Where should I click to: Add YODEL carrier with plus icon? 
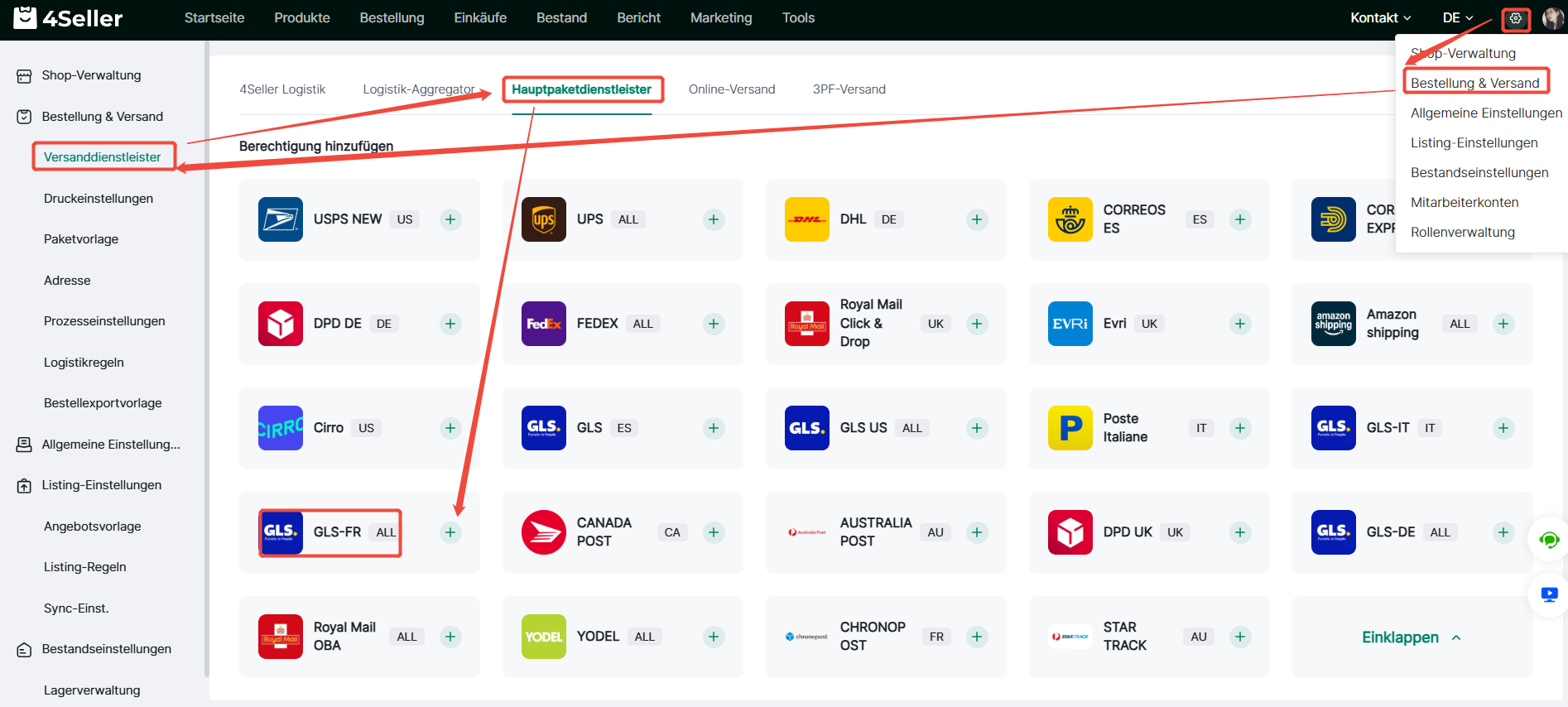pos(714,637)
